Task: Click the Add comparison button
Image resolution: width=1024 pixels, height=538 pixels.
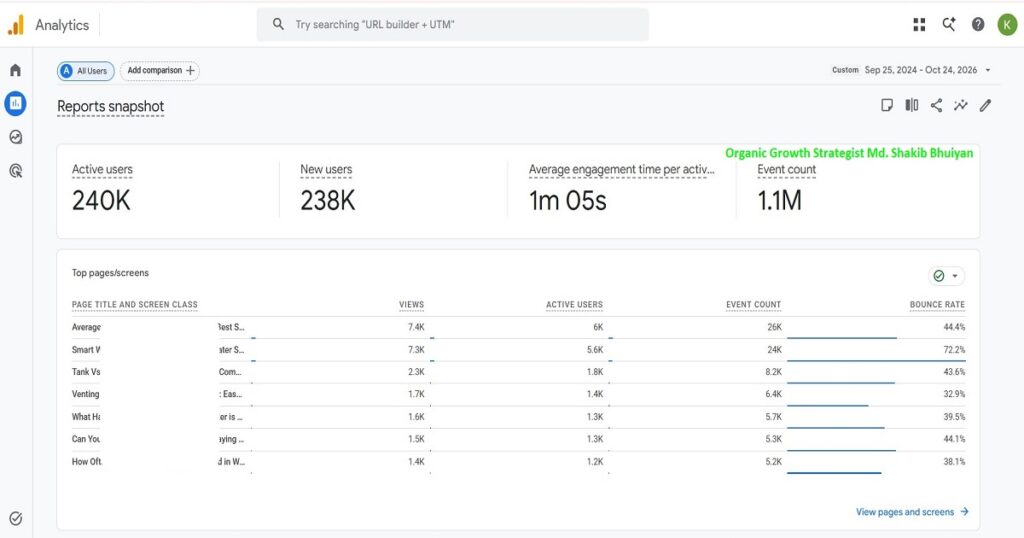Action: [x=160, y=71]
